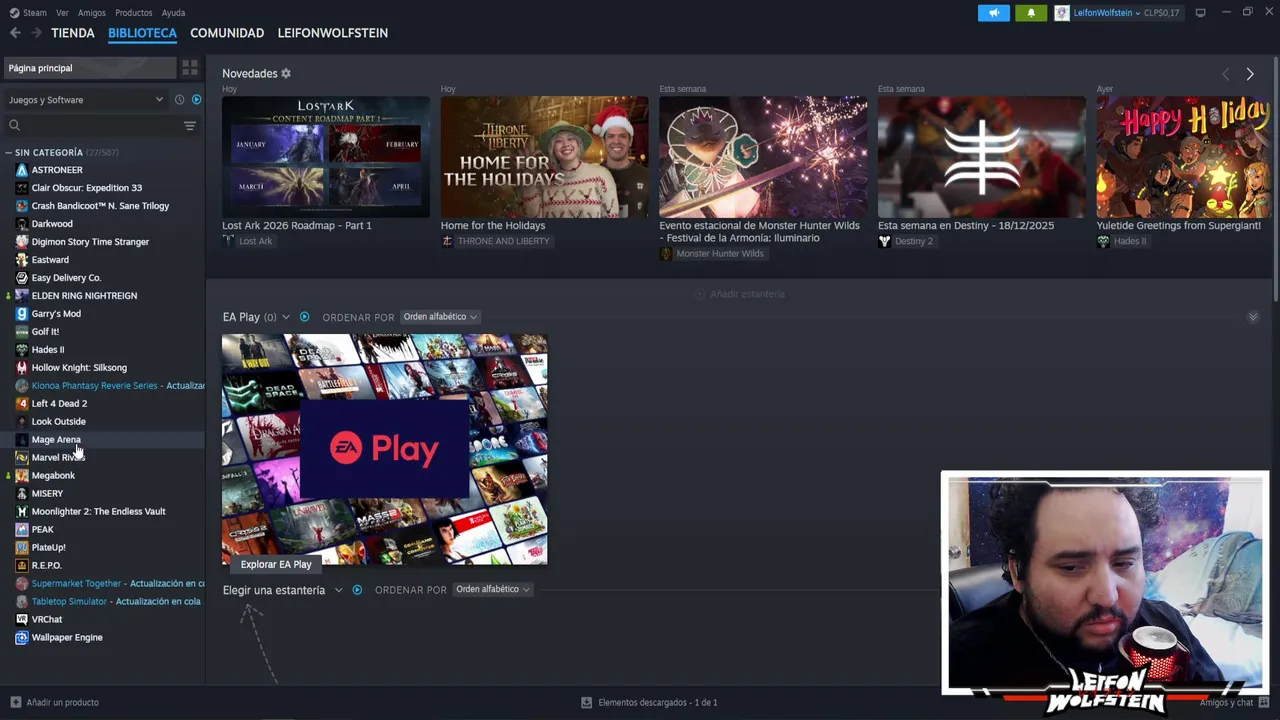Click the Monster Hunter Wilds small icon
This screenshot has height=720, width=1280.
(x=665, y=254)
